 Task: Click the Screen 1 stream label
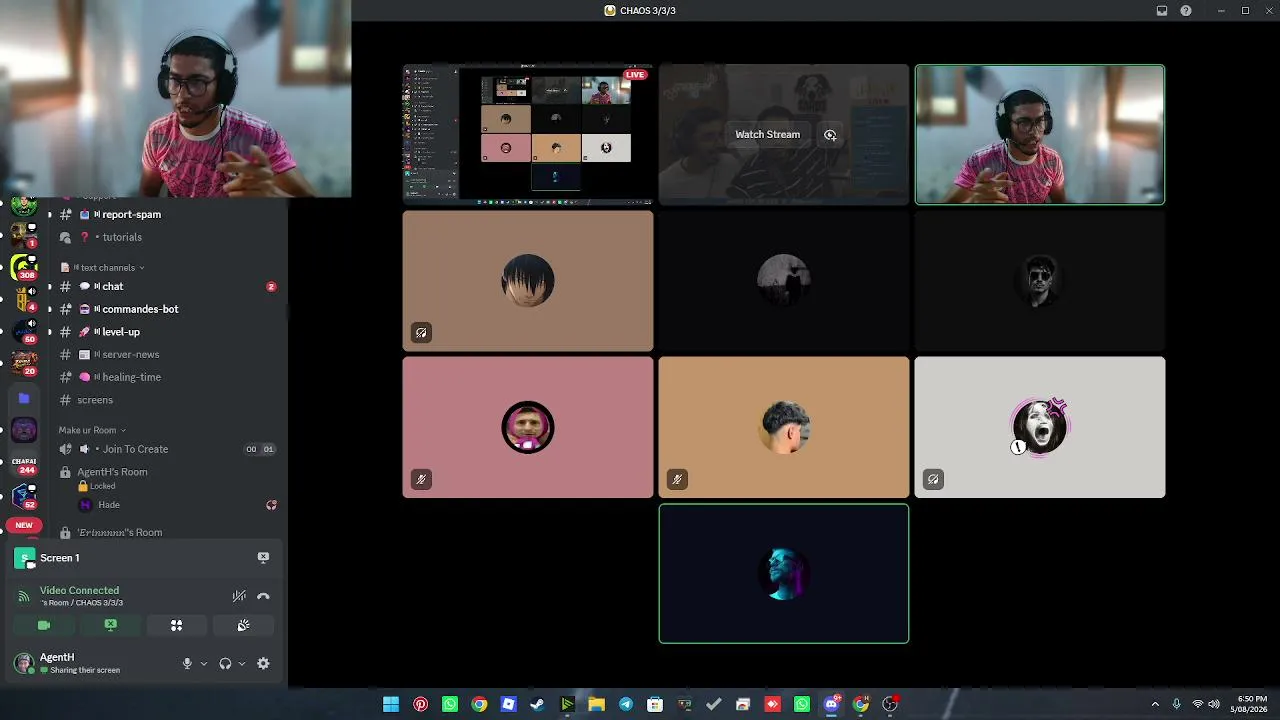pos(59,558)
